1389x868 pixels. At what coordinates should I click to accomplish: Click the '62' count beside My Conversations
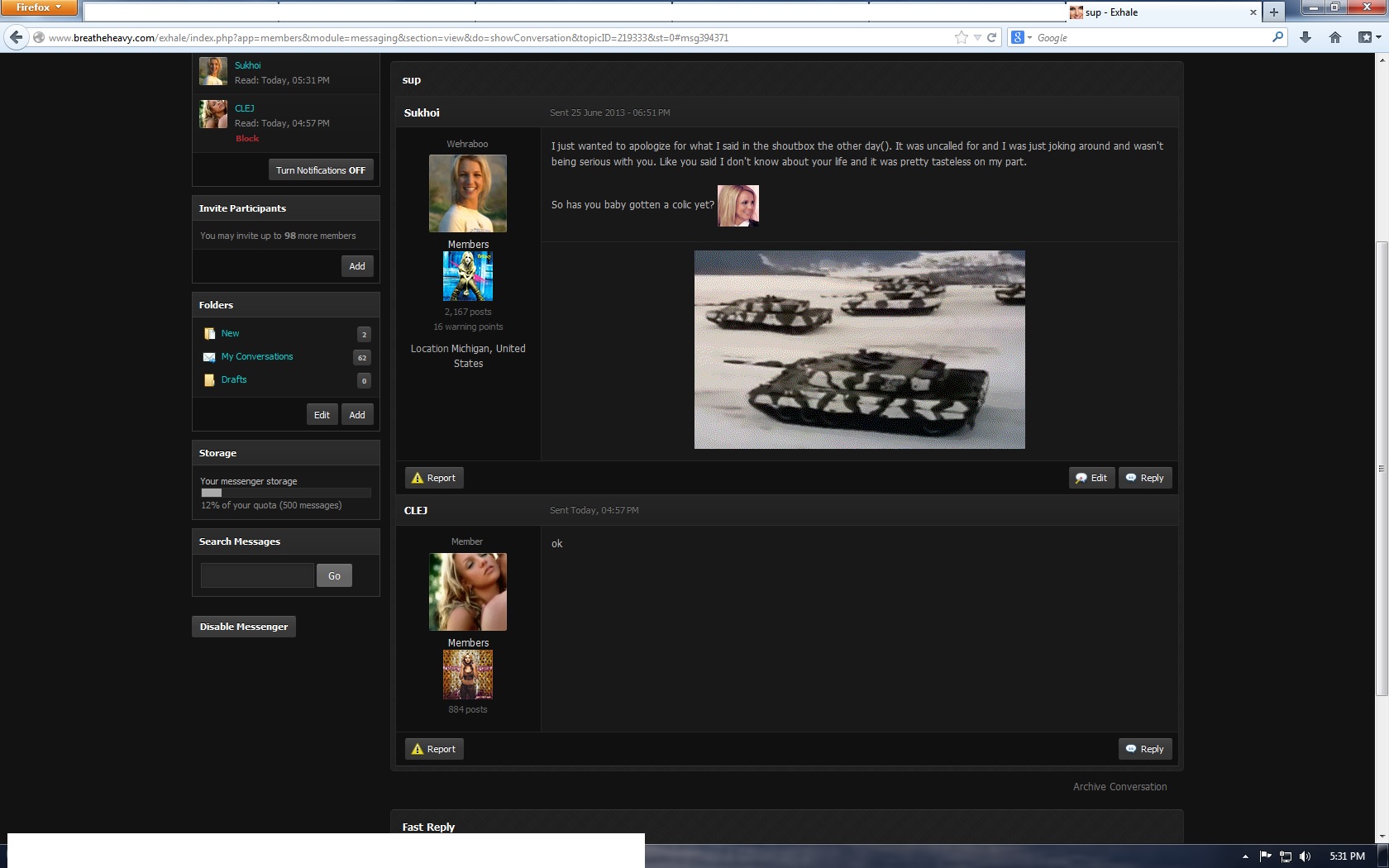(x=362, y=357)
